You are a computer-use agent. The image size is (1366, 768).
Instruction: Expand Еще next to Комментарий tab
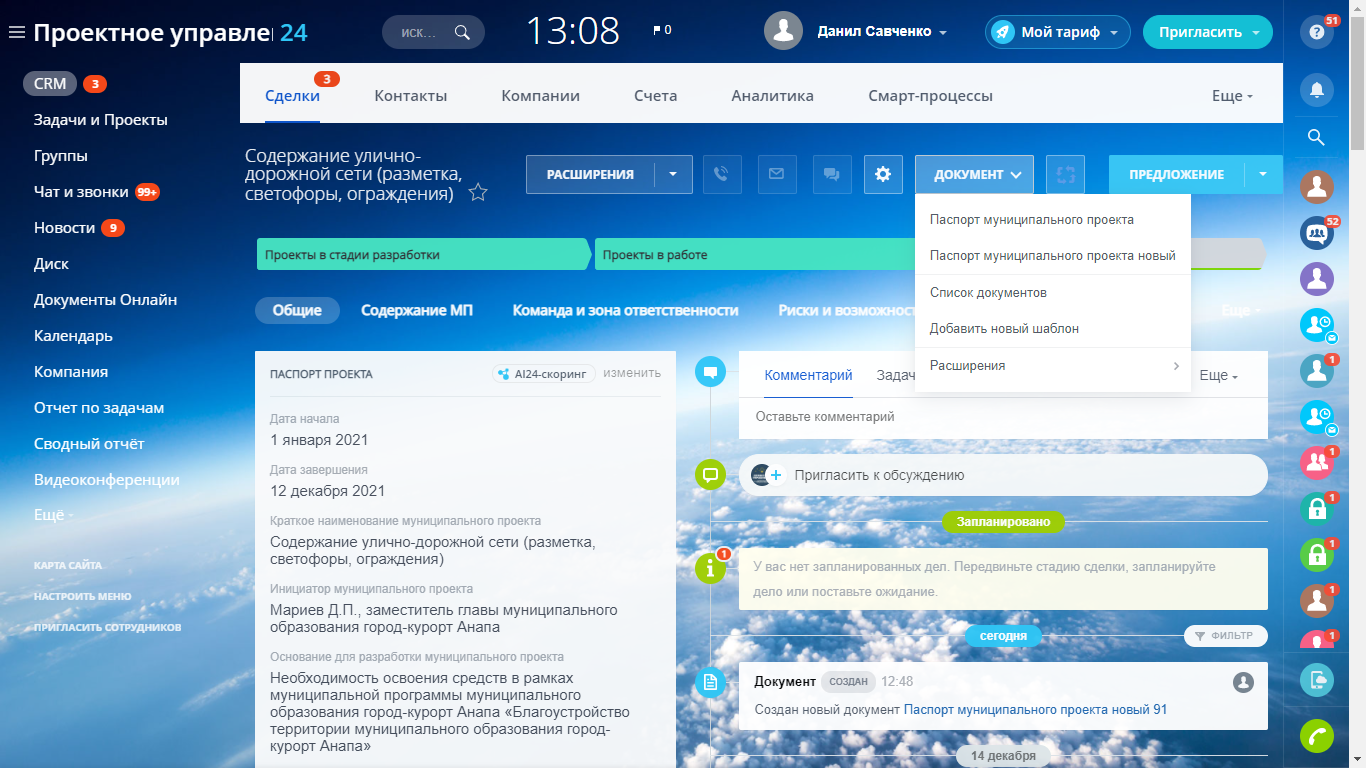[x=1218, y=375]
